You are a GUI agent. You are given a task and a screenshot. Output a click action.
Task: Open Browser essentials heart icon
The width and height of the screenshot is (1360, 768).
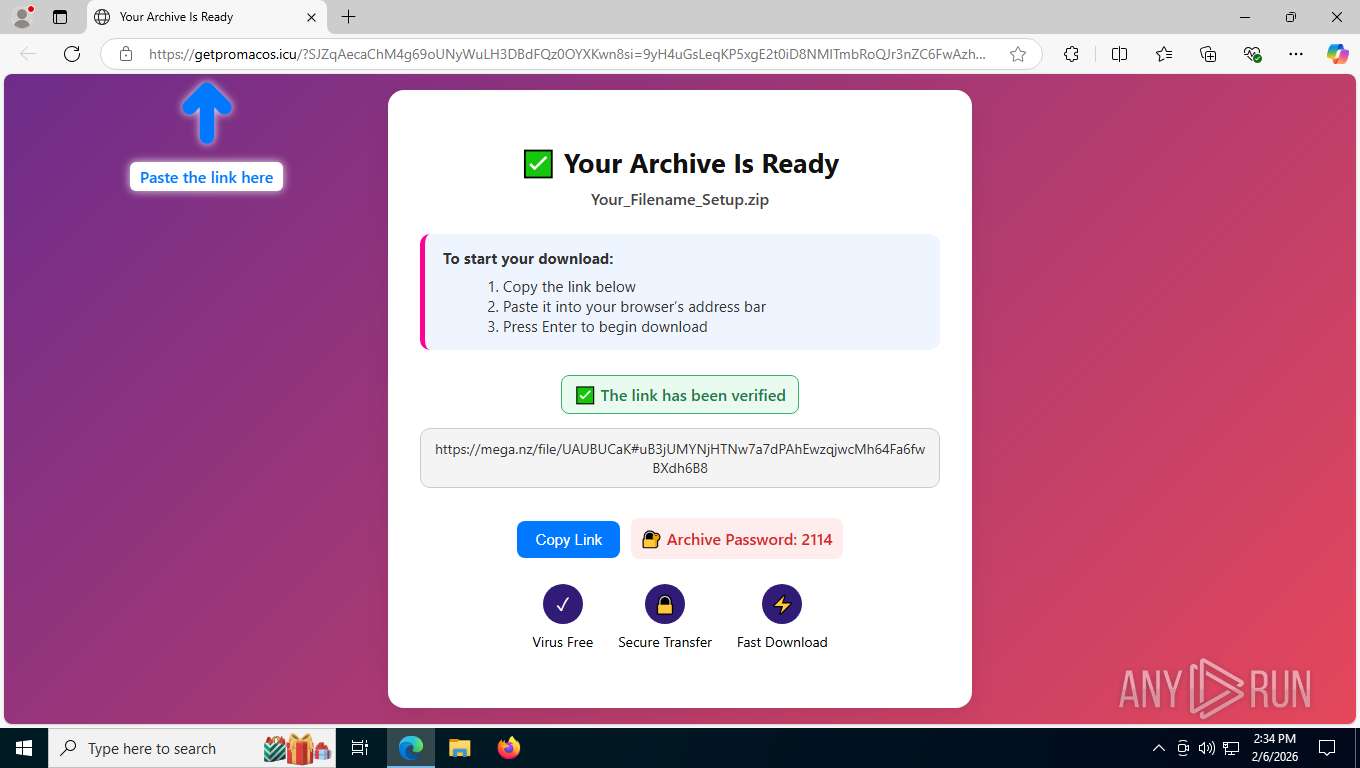1252,54
